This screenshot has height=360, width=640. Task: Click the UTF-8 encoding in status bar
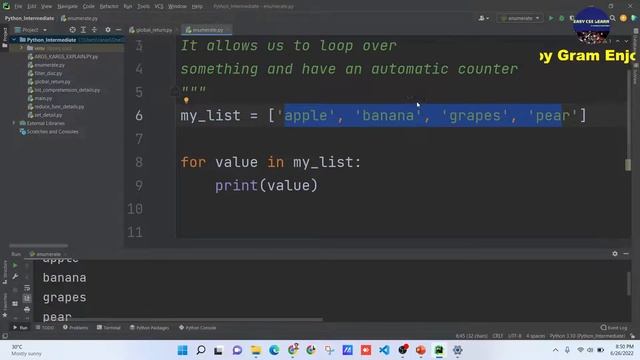[514, 336]
